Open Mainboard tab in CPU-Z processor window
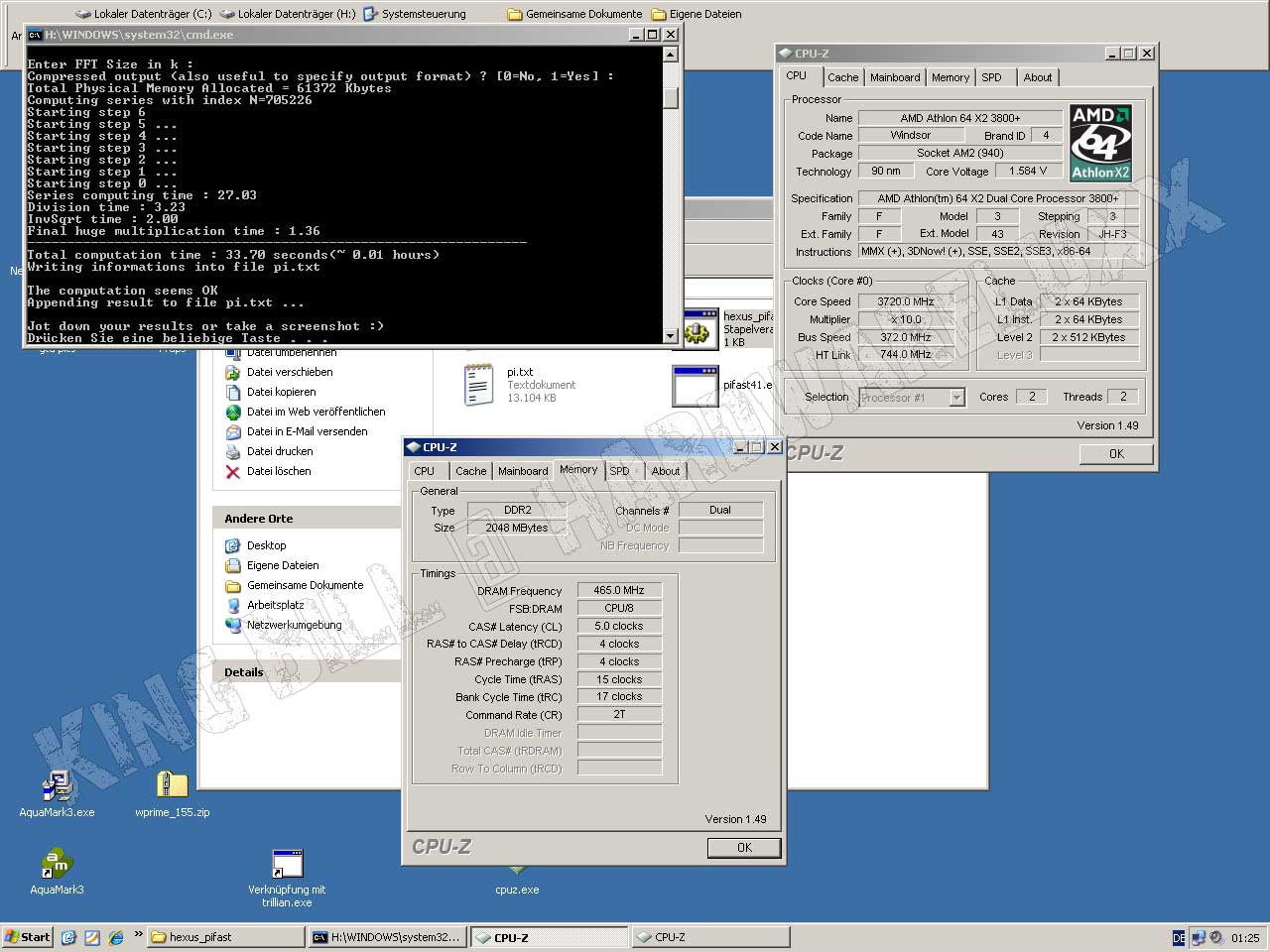Viewport: 1270px width, 952px height. coord(895,77)
